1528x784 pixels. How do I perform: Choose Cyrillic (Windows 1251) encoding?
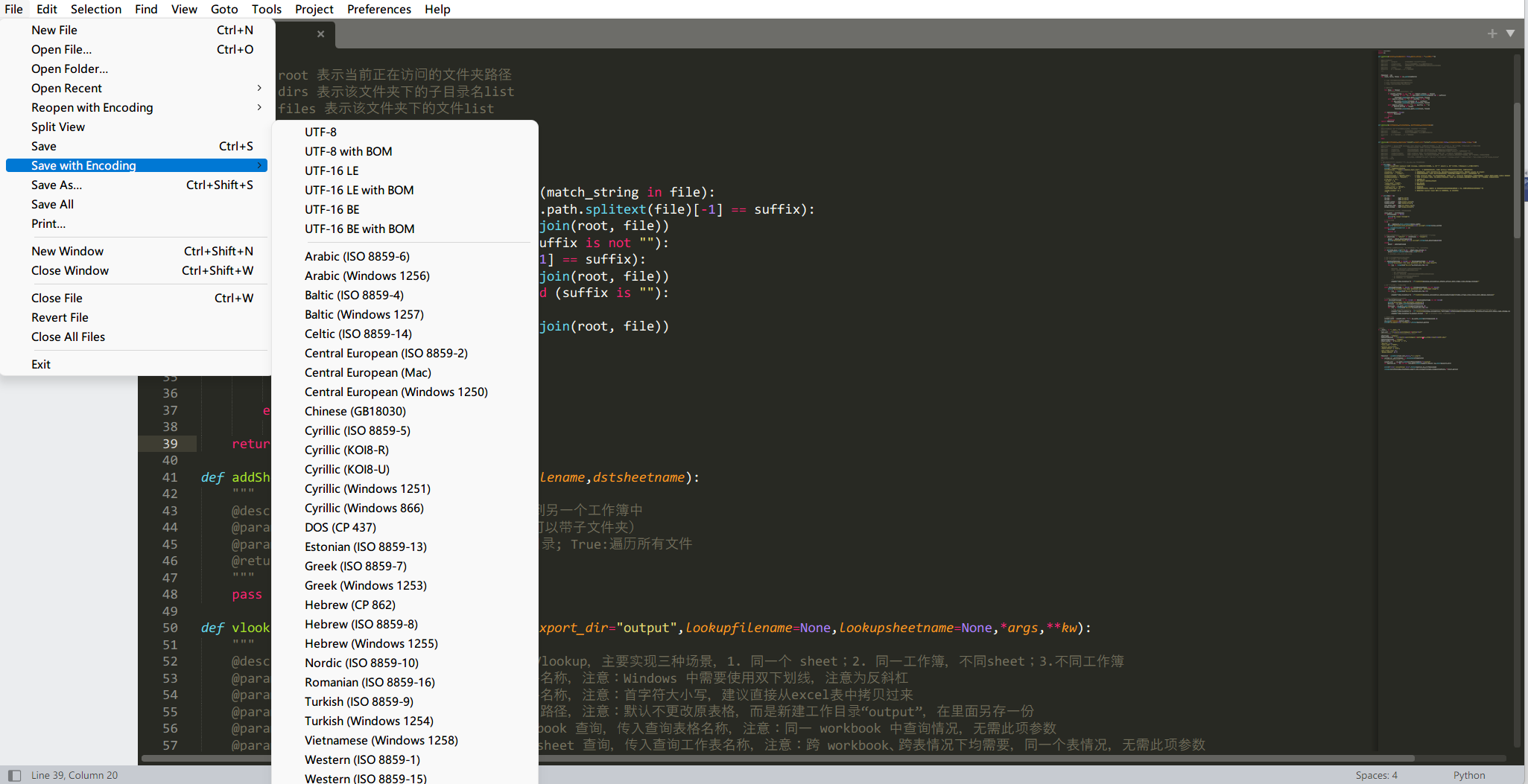pyautogui.click(x=405, y=488)
